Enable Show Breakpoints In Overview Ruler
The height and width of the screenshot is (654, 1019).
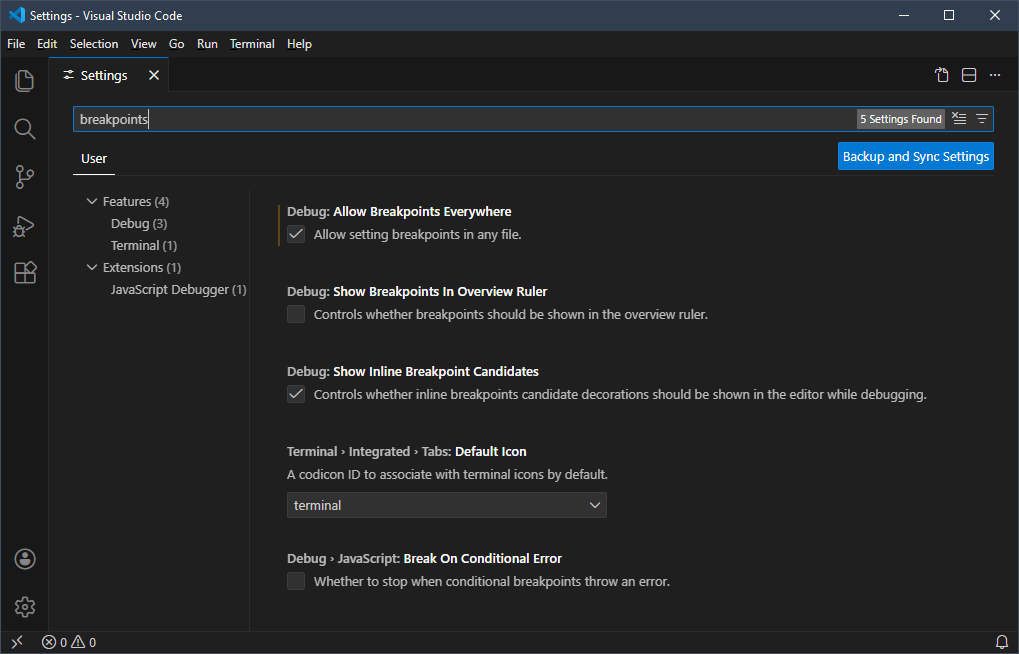(x=296, y=314)
